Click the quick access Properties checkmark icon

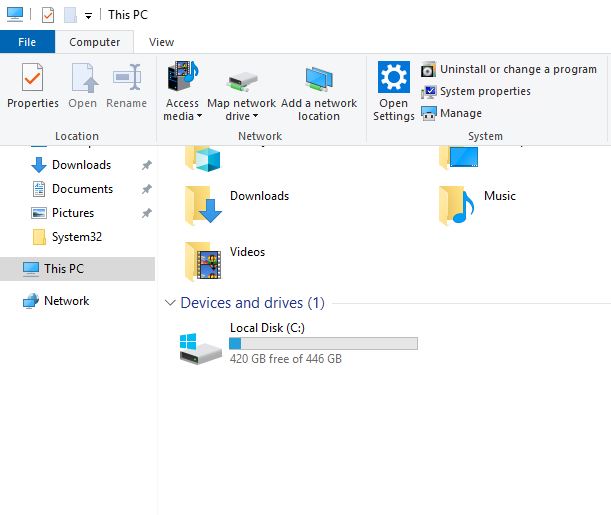[x=48, y=15]
